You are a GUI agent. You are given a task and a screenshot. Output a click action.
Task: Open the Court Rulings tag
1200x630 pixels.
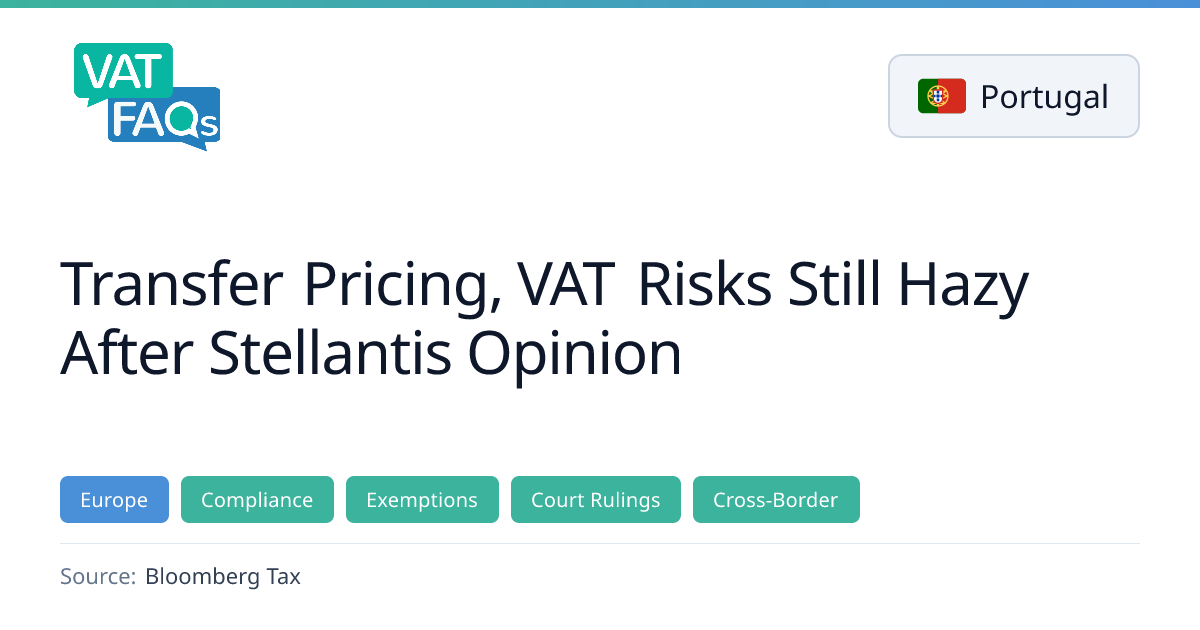pyautogui.click(x=595, y=500)
